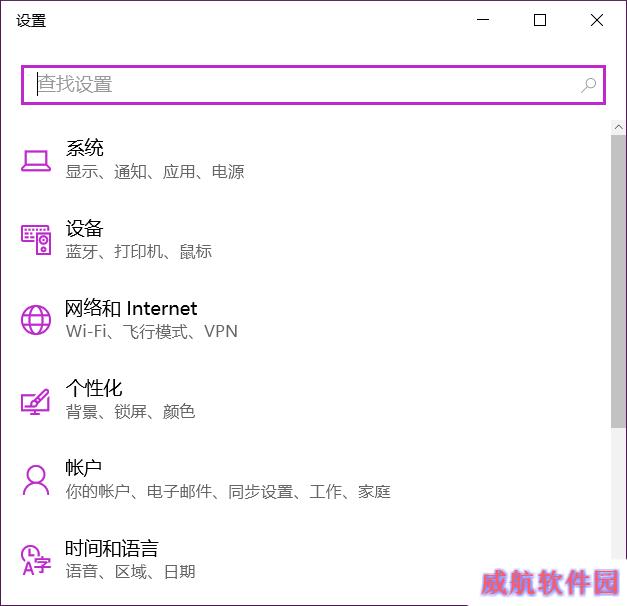Image resolution: width=627 pixels, height=606 pixels.
Task: Click the description 语音、区域、日期
Action: pyautogui.click(x=131, y=572)
